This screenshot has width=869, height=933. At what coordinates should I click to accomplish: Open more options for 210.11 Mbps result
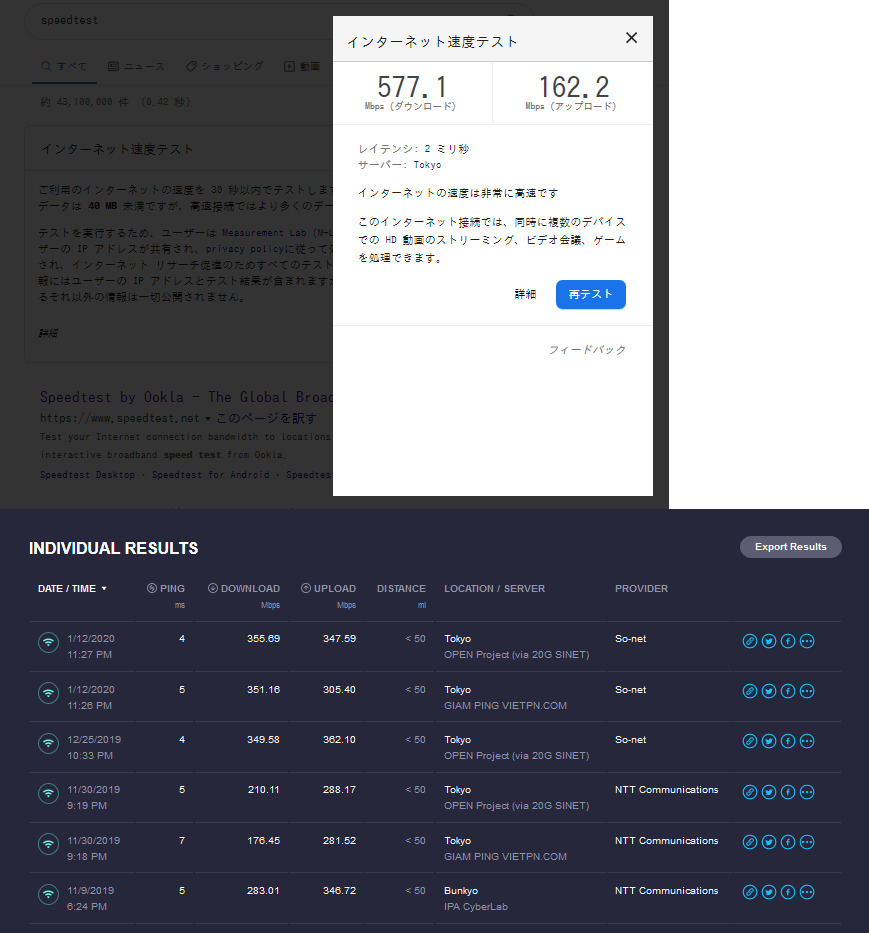pos(807,792)
